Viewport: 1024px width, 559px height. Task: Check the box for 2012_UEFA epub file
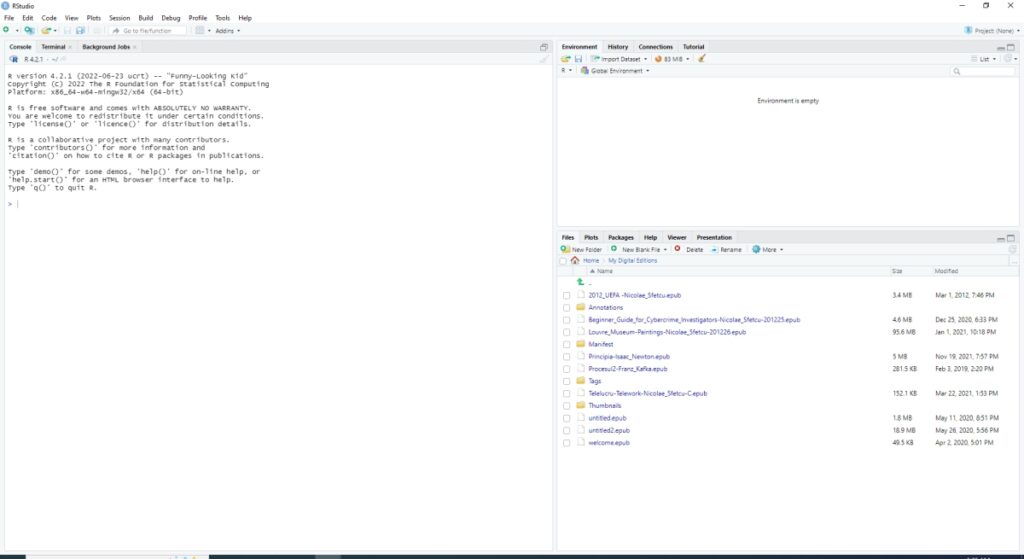click(x=566, y=295)
